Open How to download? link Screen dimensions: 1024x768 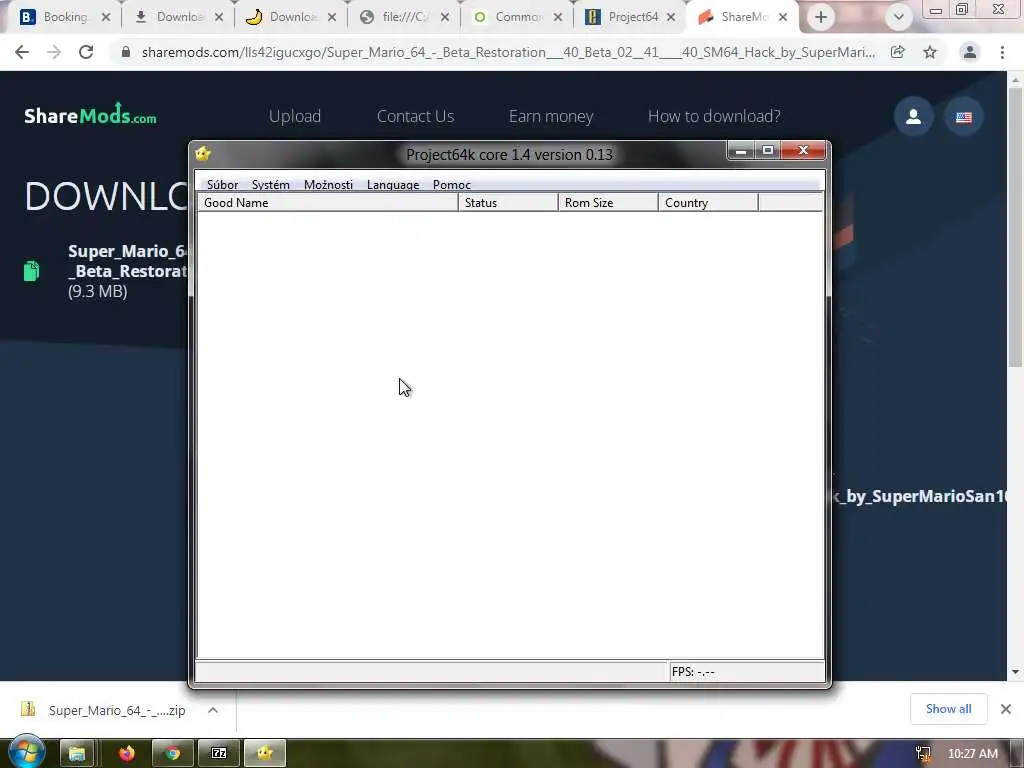click(714, 116)
